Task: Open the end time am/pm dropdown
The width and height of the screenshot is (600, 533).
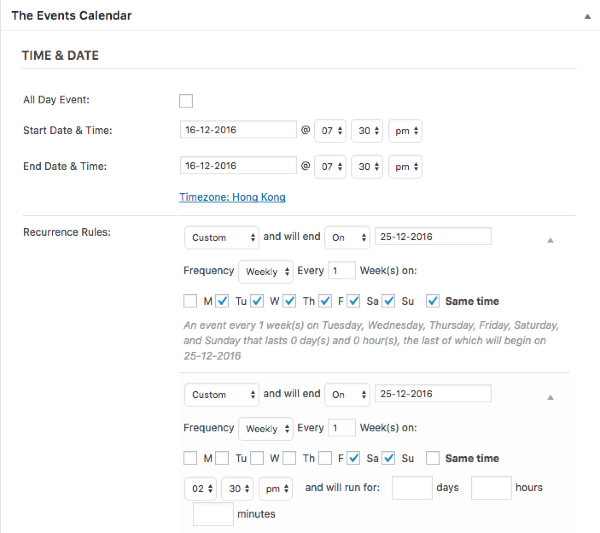Action: point(405,165)
